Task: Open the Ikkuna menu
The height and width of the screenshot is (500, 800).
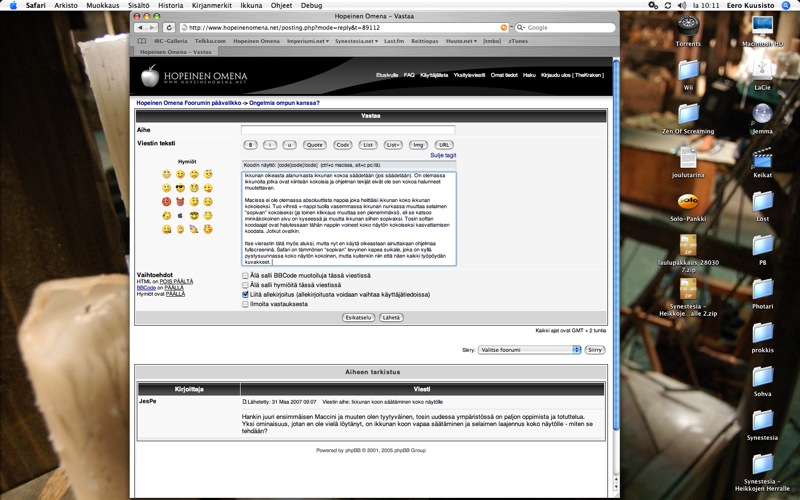Action: tap(251, 5)
